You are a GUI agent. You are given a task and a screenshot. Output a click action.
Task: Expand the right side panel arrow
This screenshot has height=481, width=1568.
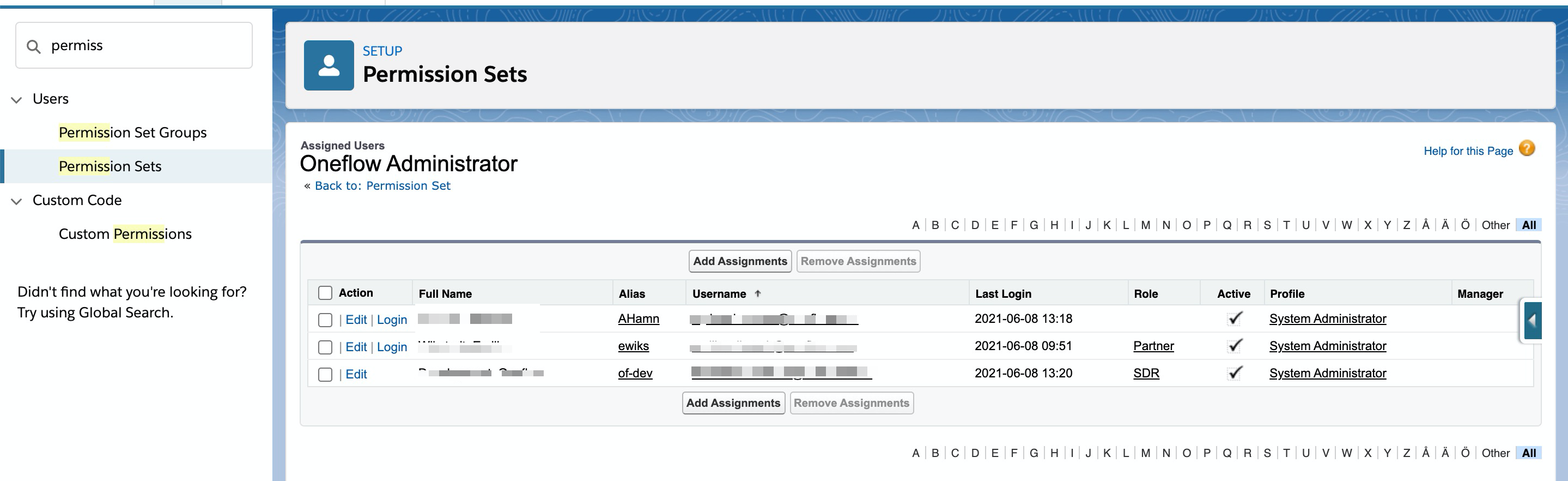pos(1532,321)
